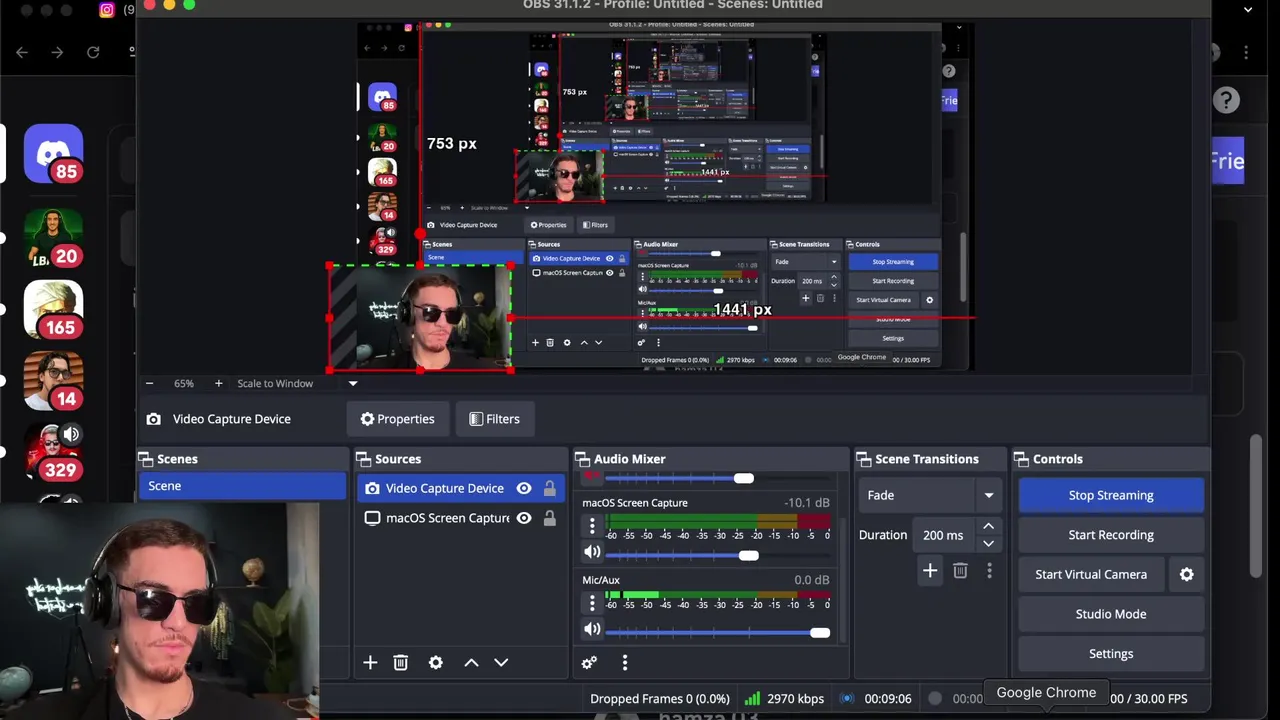Toggle lock on macOS Screen Capture source
Screen dimensions: 1280x720
point(549,518)
